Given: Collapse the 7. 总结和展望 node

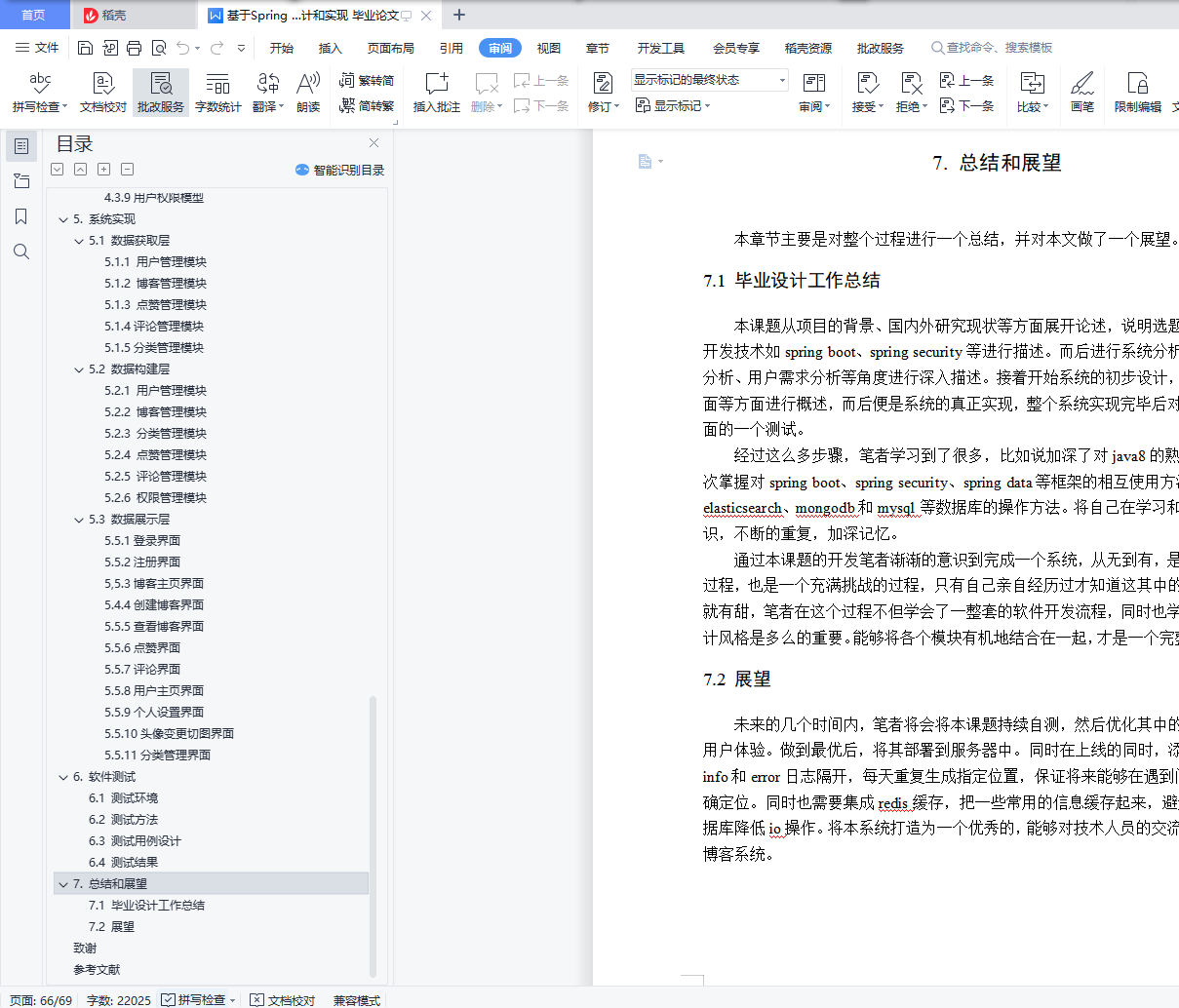Looking at the screenshot, I should [x=63, y=884].
